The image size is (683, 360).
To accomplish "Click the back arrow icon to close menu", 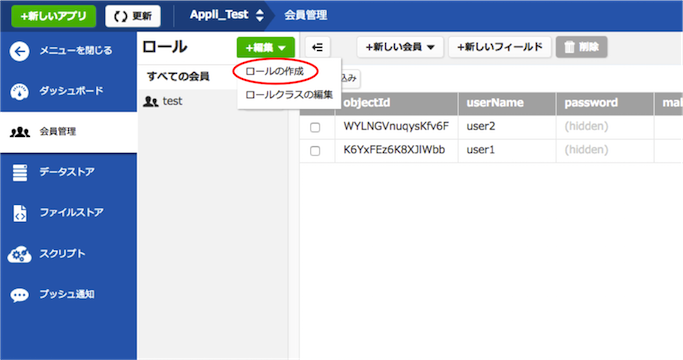I will (x=20, y=51).
